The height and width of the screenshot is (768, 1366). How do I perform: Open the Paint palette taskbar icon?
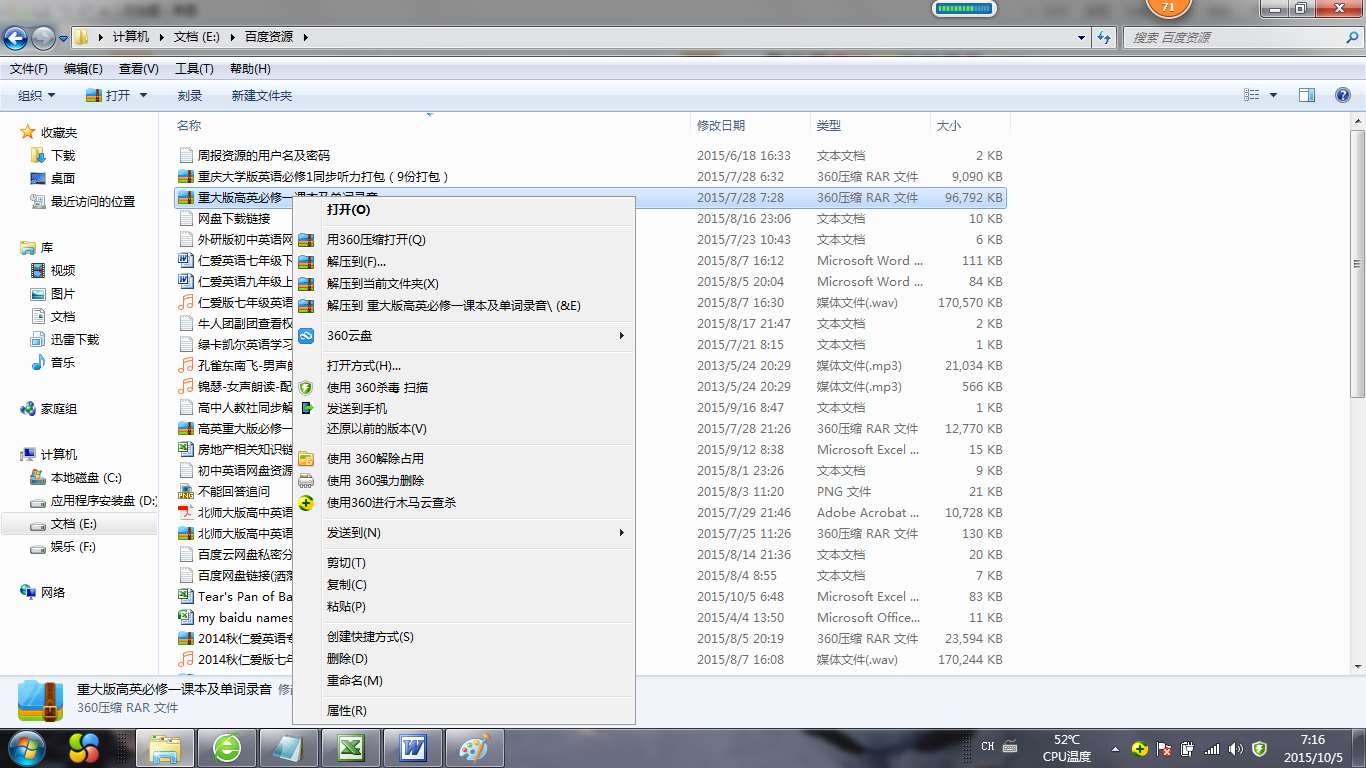(474, 748)
